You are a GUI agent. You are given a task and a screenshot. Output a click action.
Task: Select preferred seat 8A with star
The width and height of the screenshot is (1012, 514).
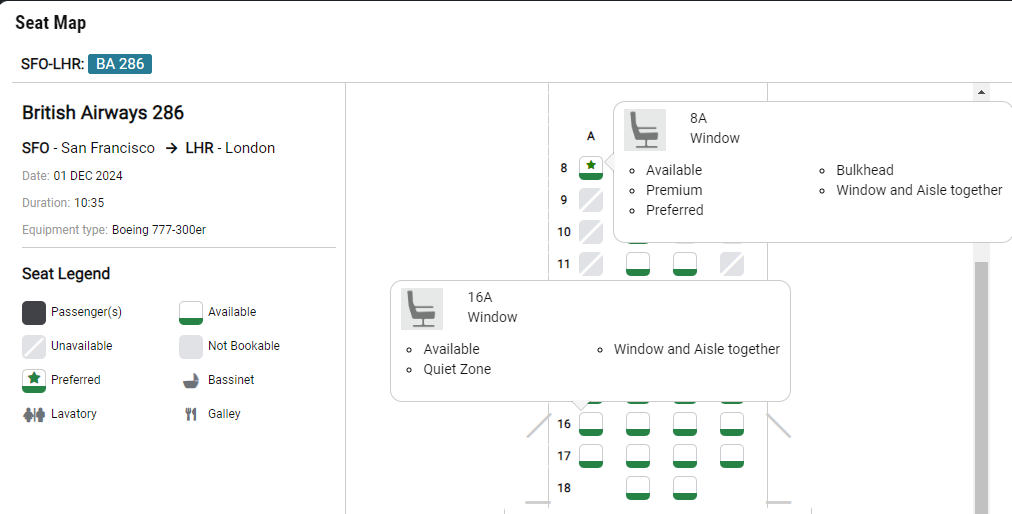point(591,168)
